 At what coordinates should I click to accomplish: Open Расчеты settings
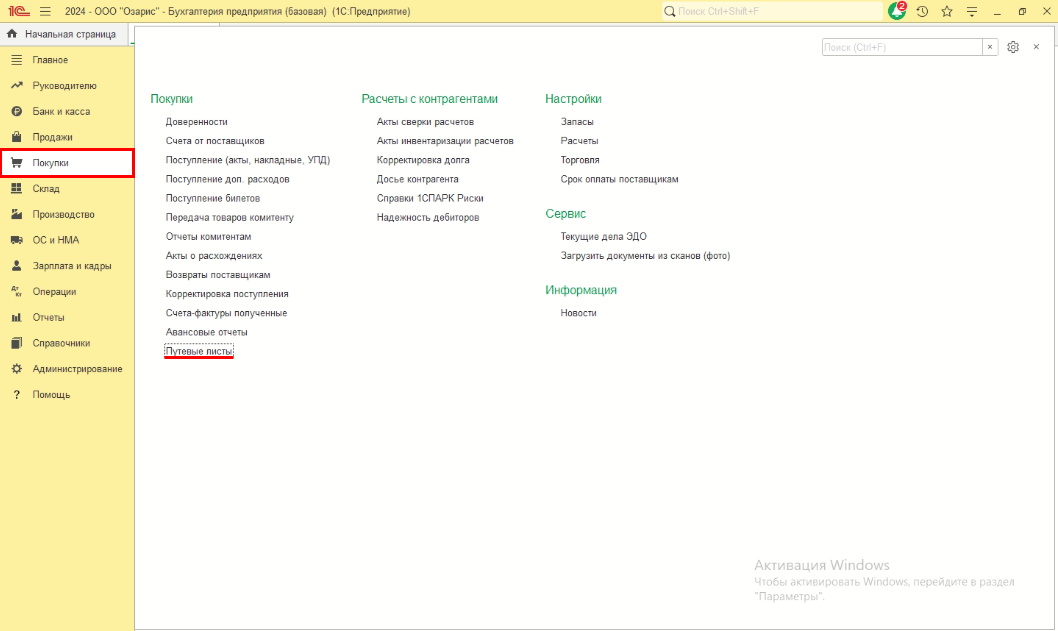[579, 141]
